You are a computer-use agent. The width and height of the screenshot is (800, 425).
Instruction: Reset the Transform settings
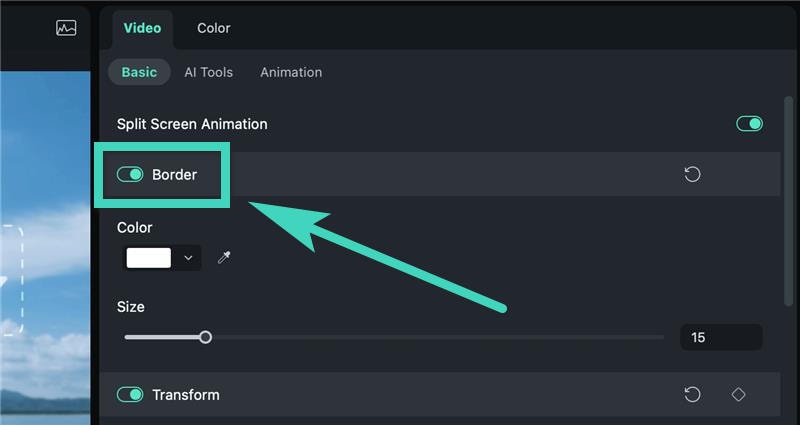point(692,395)
